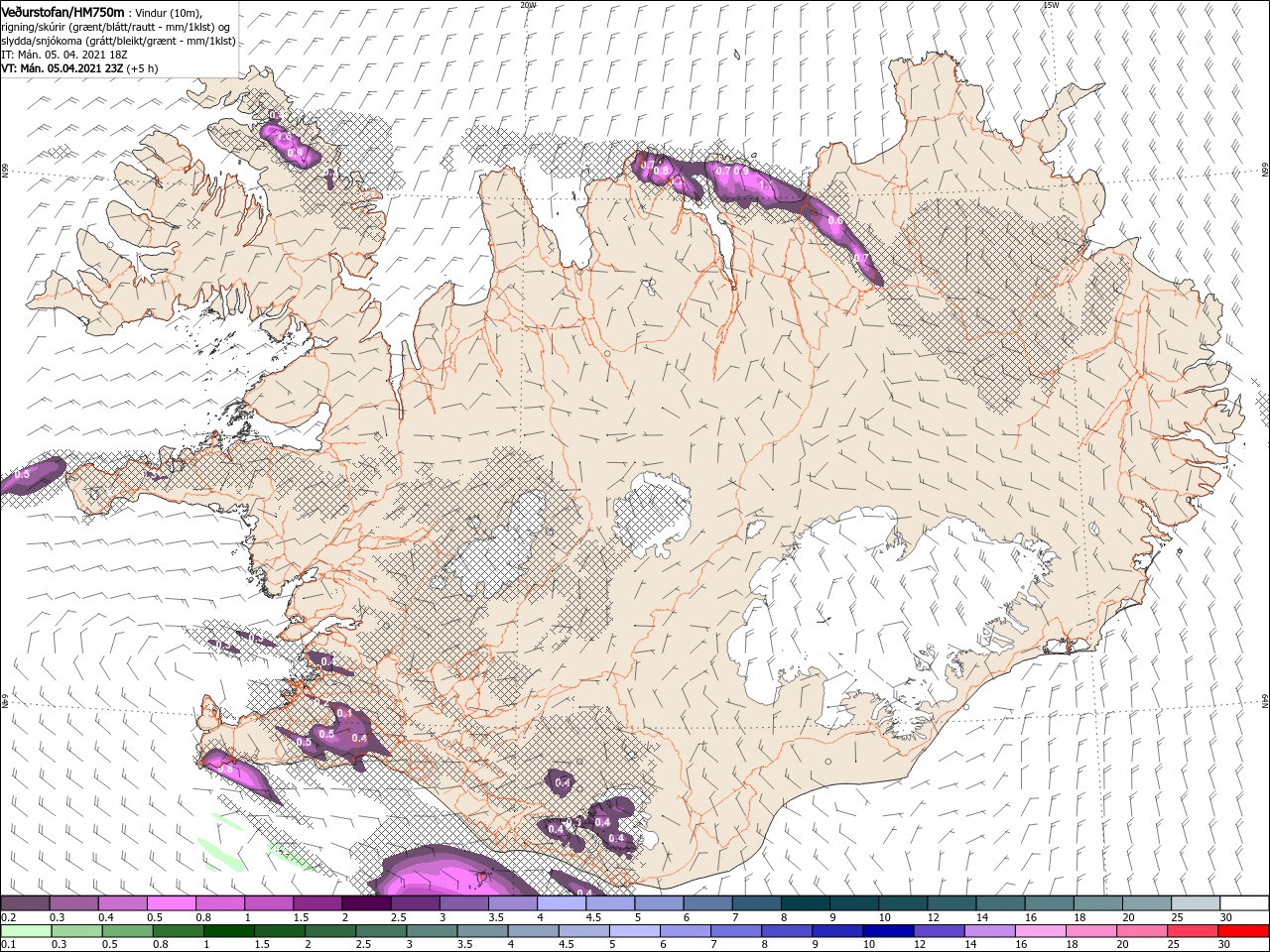Pick the pale green 0.1 swatch in lower legend row

coord(26,931)
